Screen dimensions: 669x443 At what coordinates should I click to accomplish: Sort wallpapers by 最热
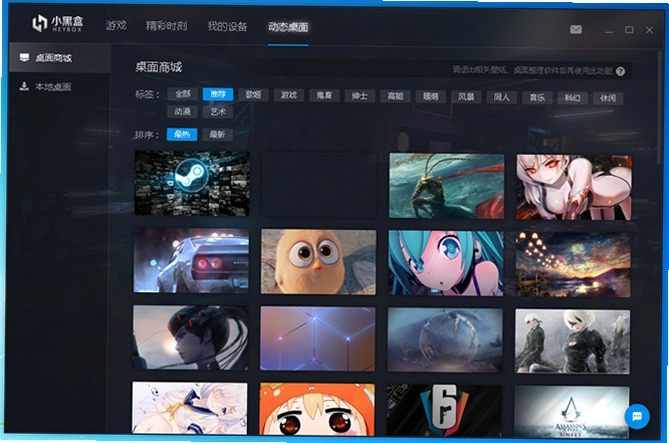[182, 134]
